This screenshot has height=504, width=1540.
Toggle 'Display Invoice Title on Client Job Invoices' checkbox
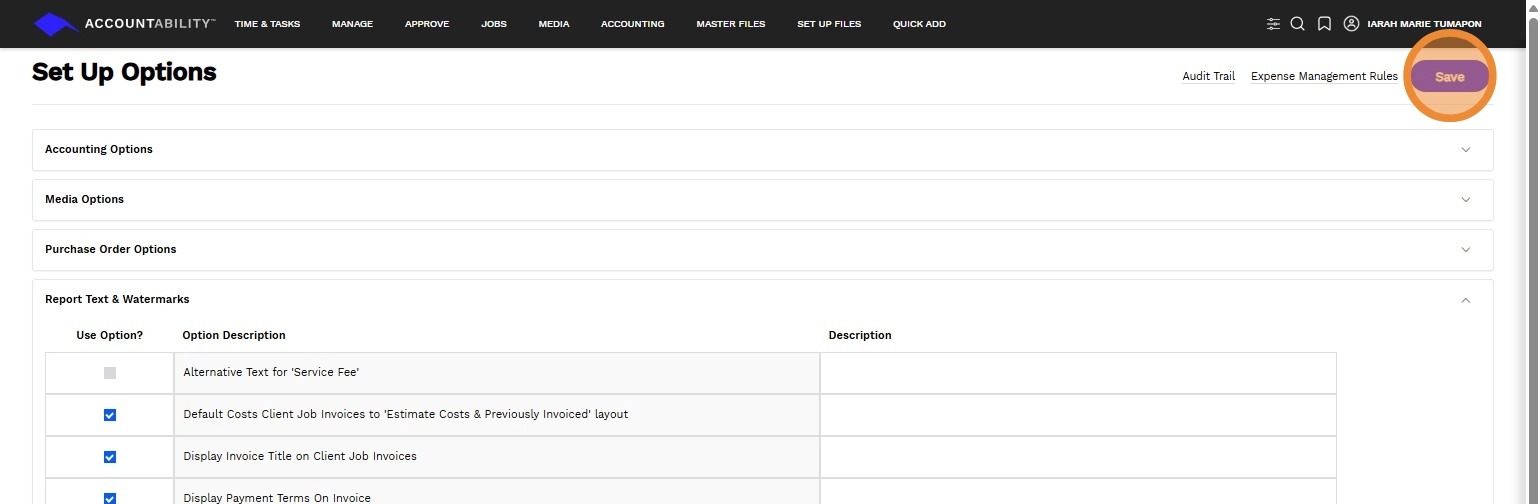coord(110,457)
